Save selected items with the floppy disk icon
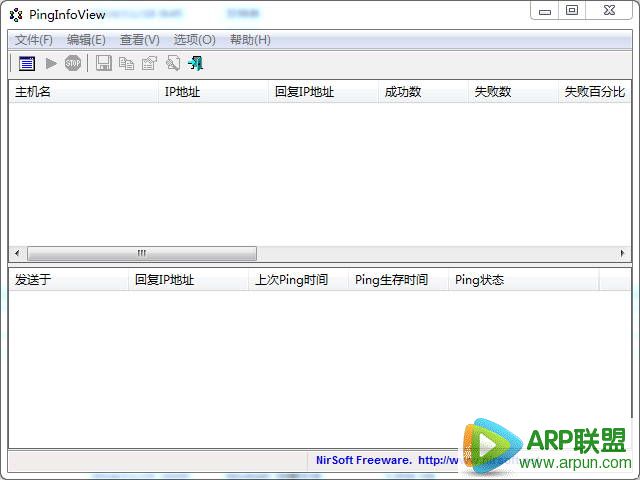Image resolution: width=640 pixels, height=480 pixels. (x=104, y=63)
